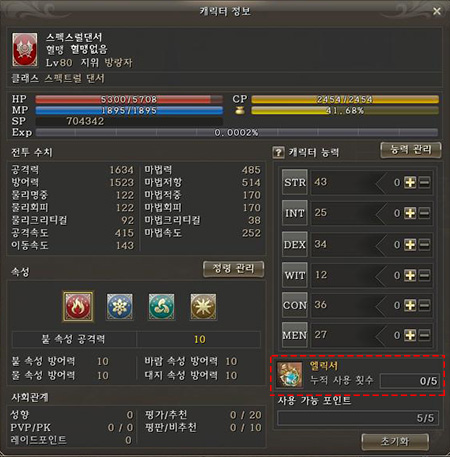
Task: Select the brown earth attribute icon
Action: [x=203, y=307]
